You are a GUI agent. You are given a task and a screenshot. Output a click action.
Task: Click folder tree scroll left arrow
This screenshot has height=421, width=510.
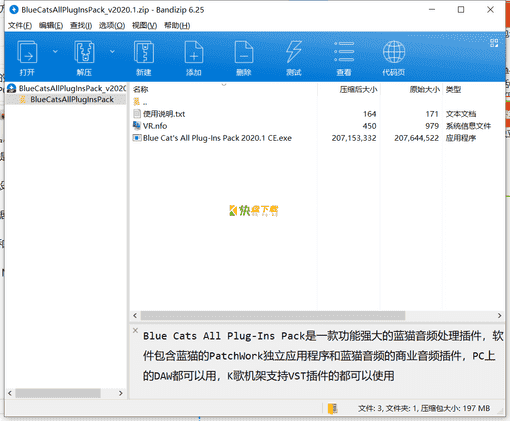pyautogui.click(x=10, y=393)
